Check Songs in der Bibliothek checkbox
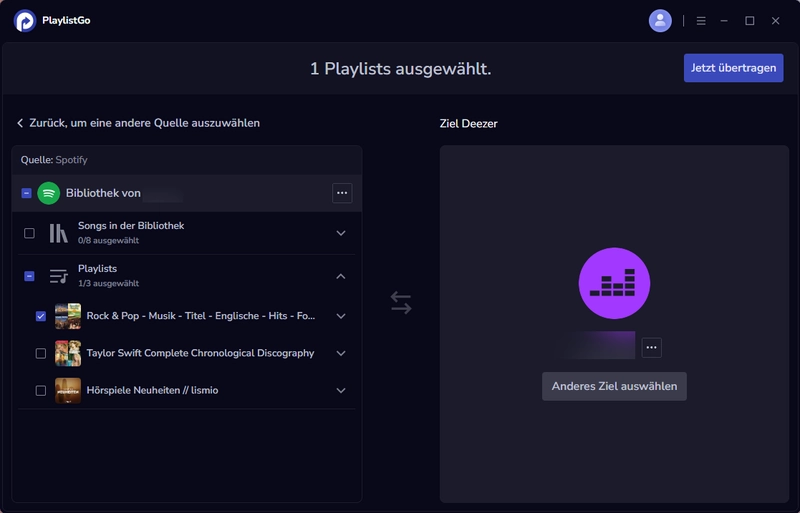This screenshot has width=800, height=513. 30,233
